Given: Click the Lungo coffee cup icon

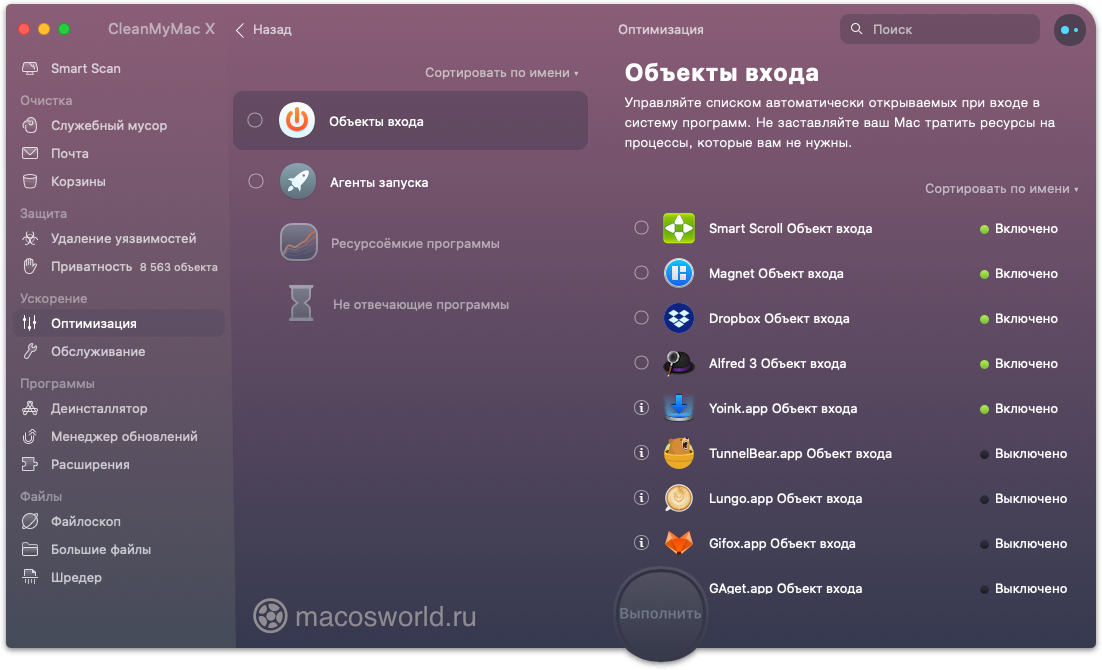Looking at the screenshot, I should click(x=679, y=498).
